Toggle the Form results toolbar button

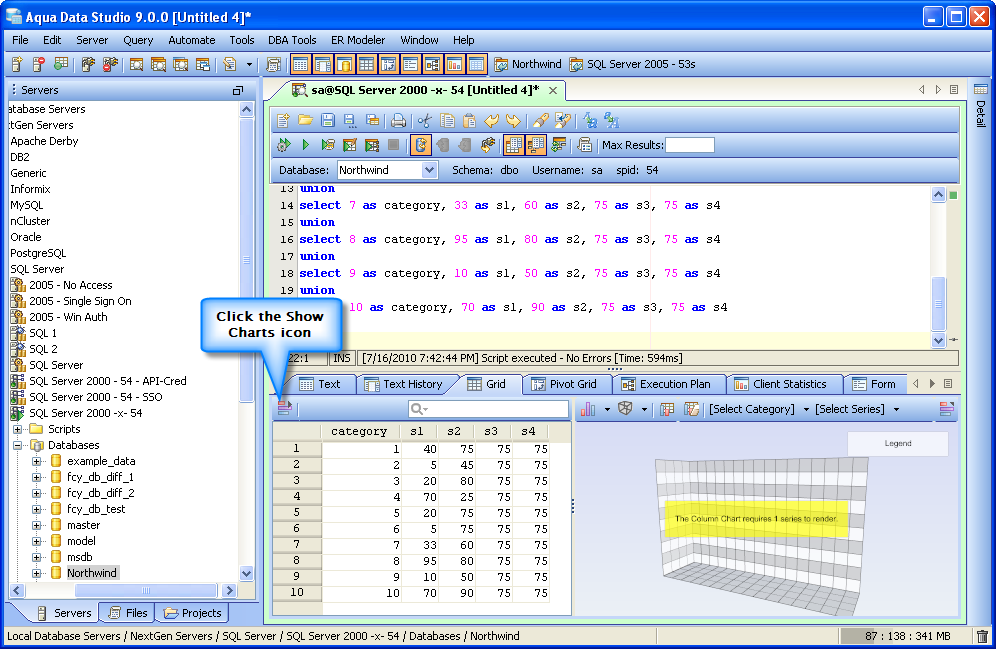410,64
